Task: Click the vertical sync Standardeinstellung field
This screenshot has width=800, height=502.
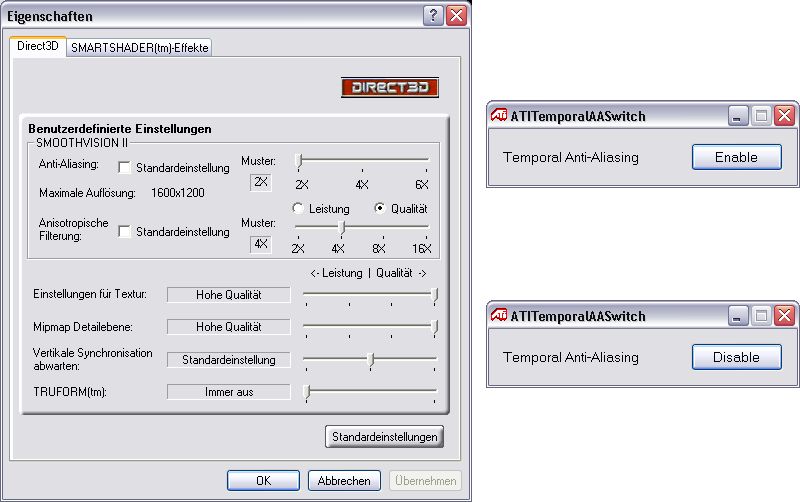Action: pos(229,360)
